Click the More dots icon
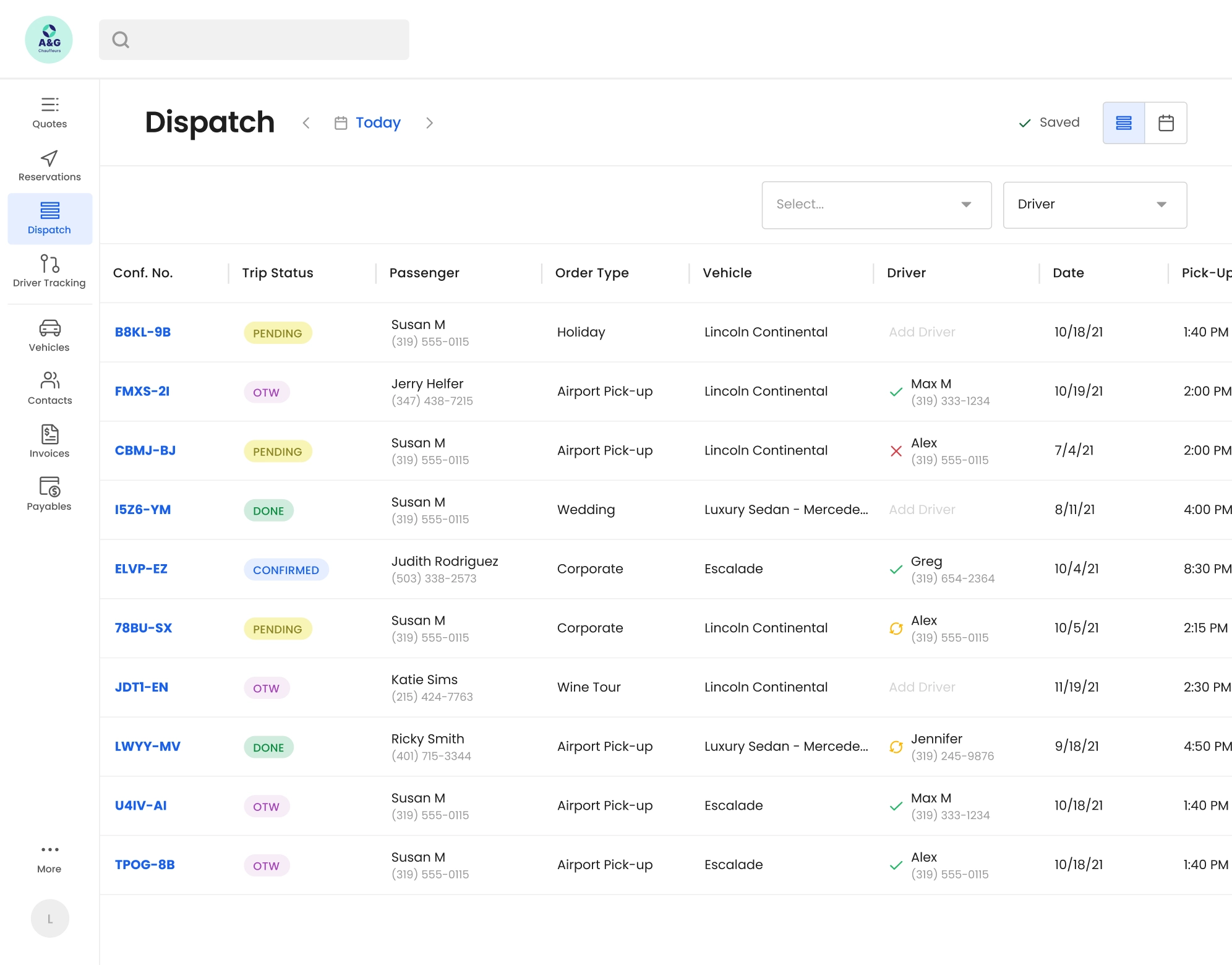The image size is (1232, 965). point(49,849)
